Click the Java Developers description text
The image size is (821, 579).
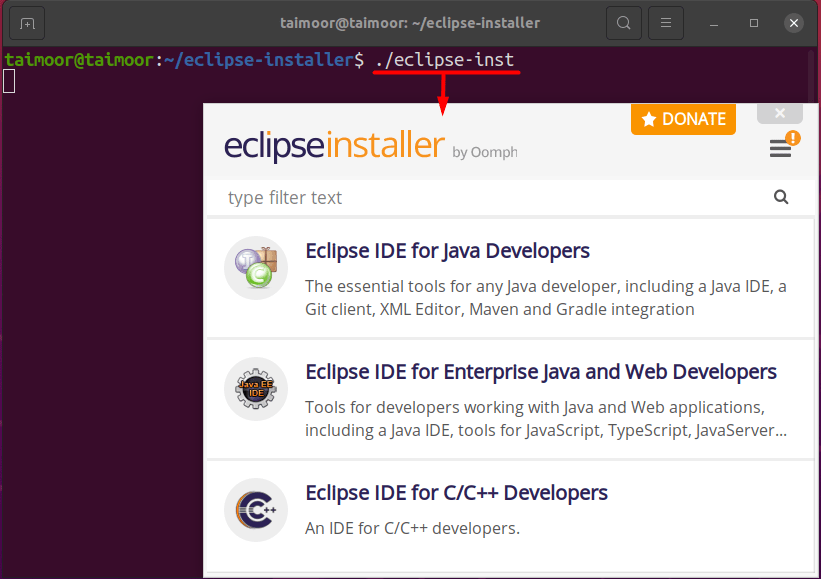pyautogui.click(x=546, y=298)
